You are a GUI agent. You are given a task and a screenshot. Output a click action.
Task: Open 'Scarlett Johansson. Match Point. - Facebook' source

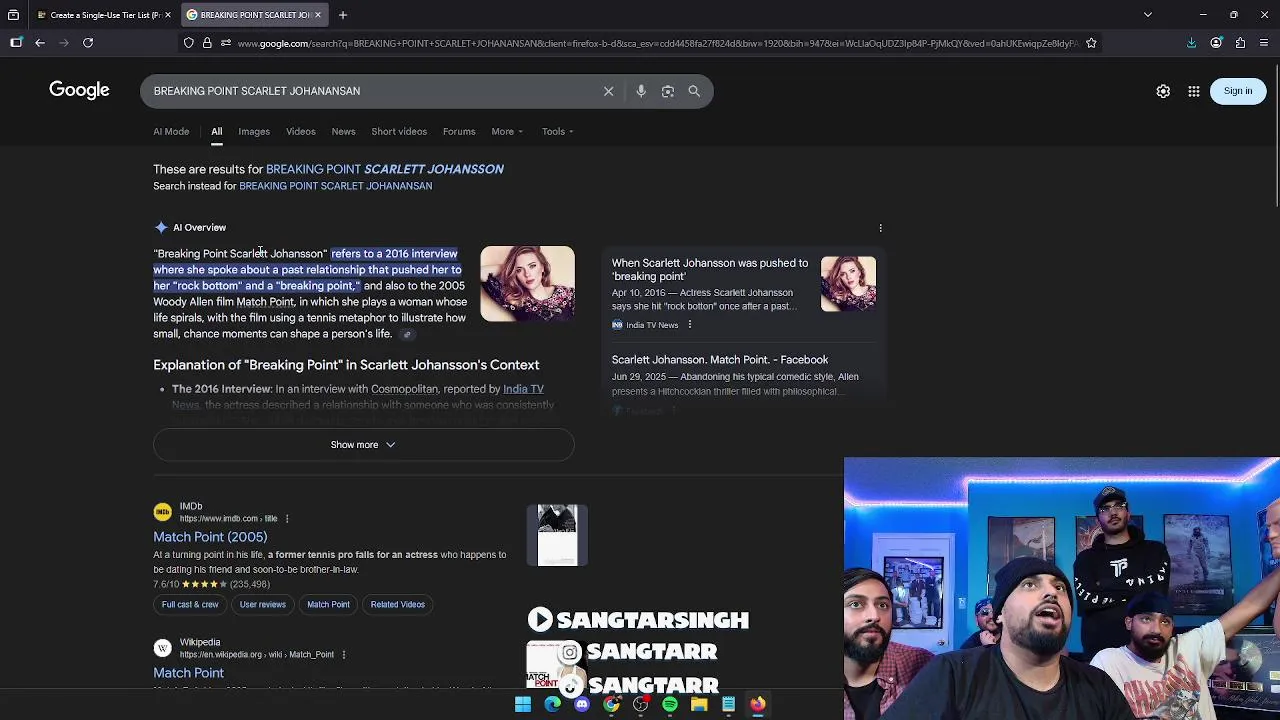[720, 360]
